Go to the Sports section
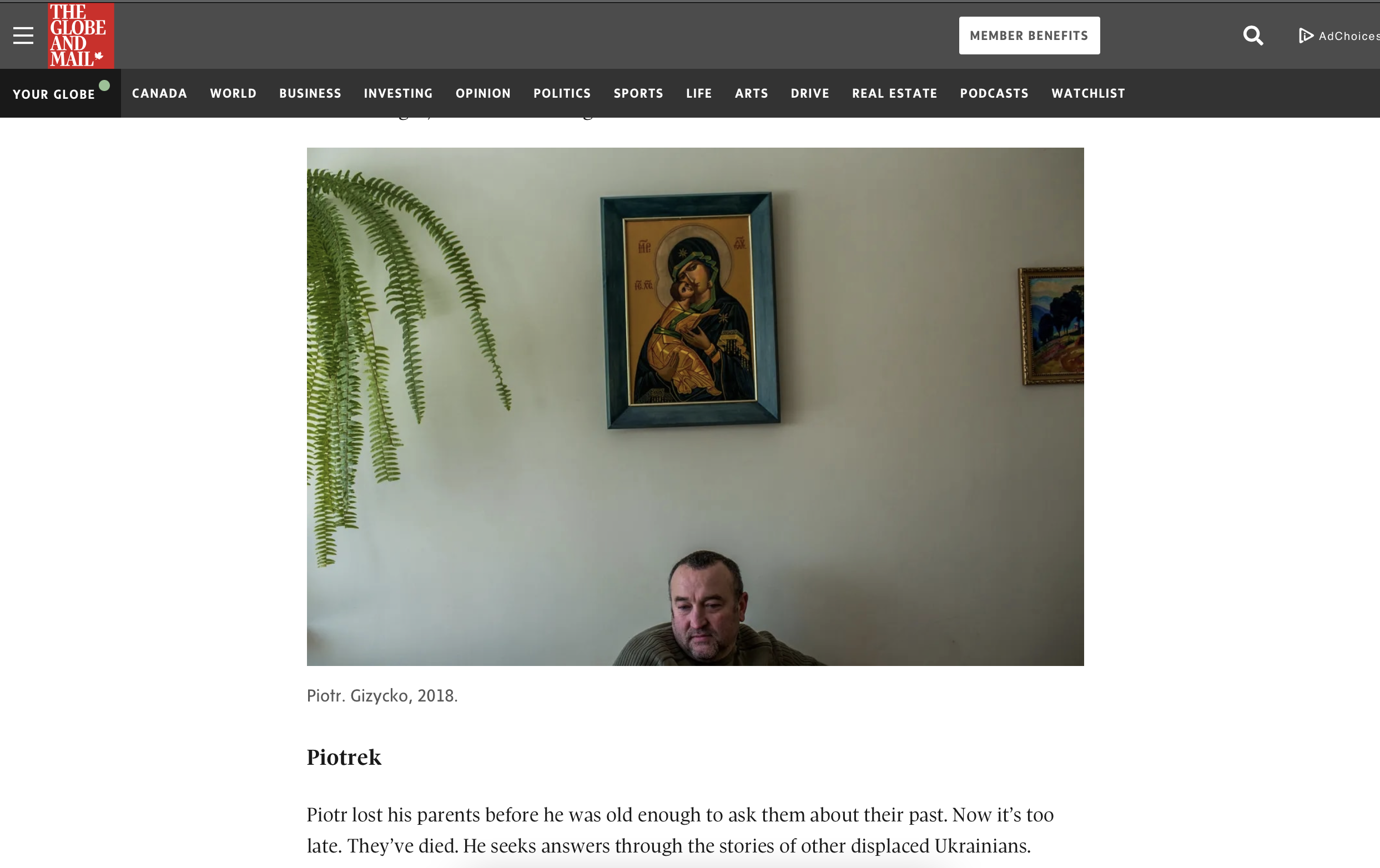 point(638,93)
